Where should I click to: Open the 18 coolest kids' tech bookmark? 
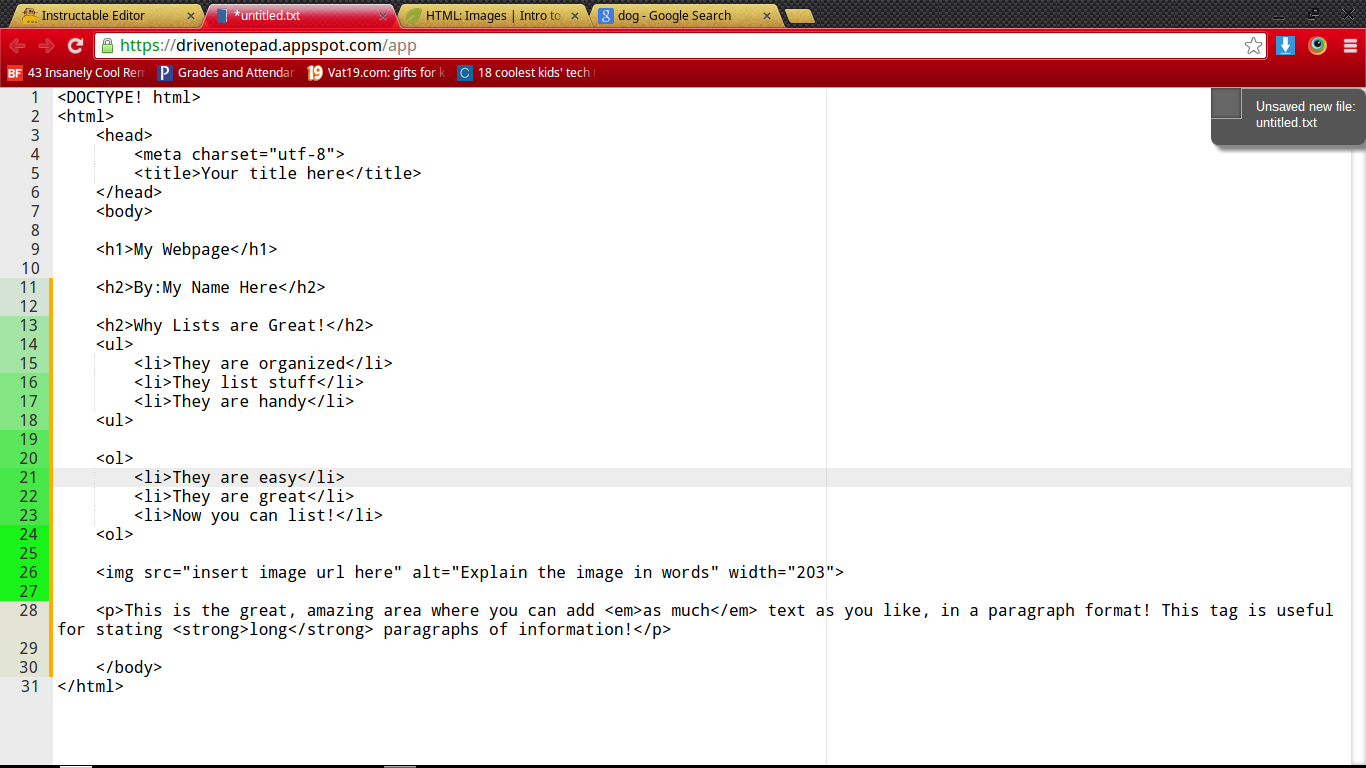point(526,73)
